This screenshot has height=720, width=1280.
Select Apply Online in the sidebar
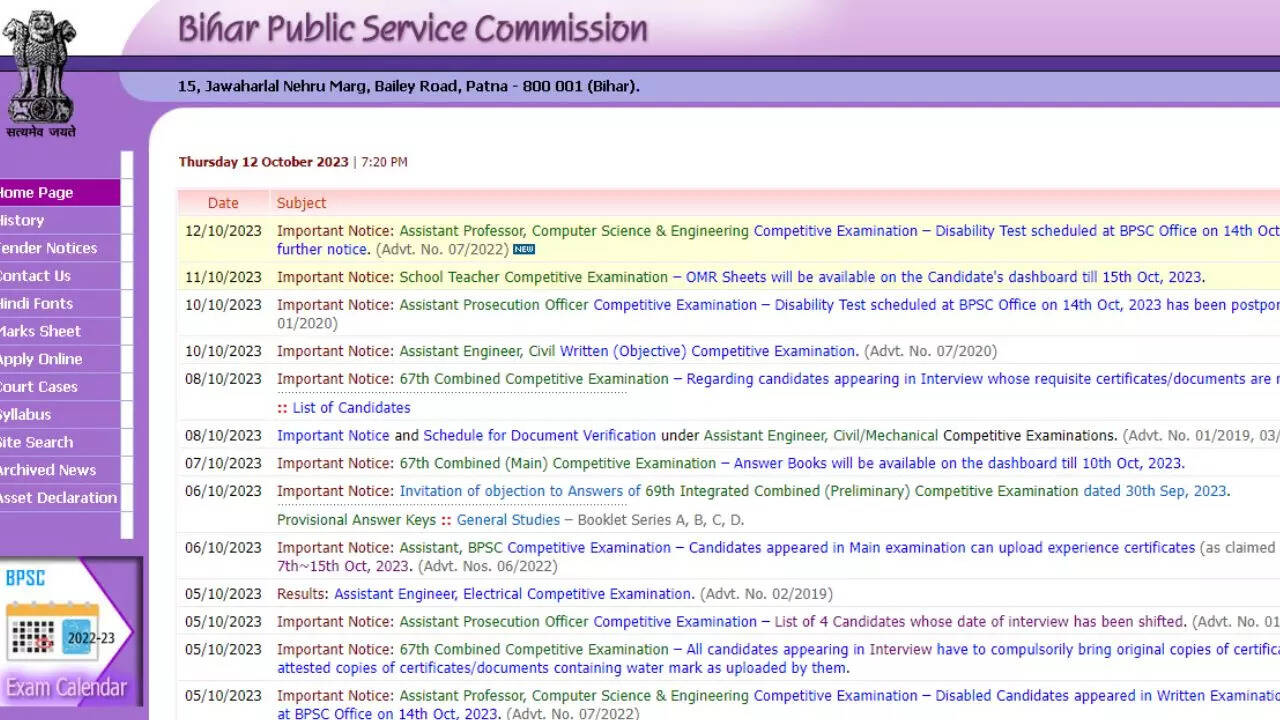coord(42,359)
